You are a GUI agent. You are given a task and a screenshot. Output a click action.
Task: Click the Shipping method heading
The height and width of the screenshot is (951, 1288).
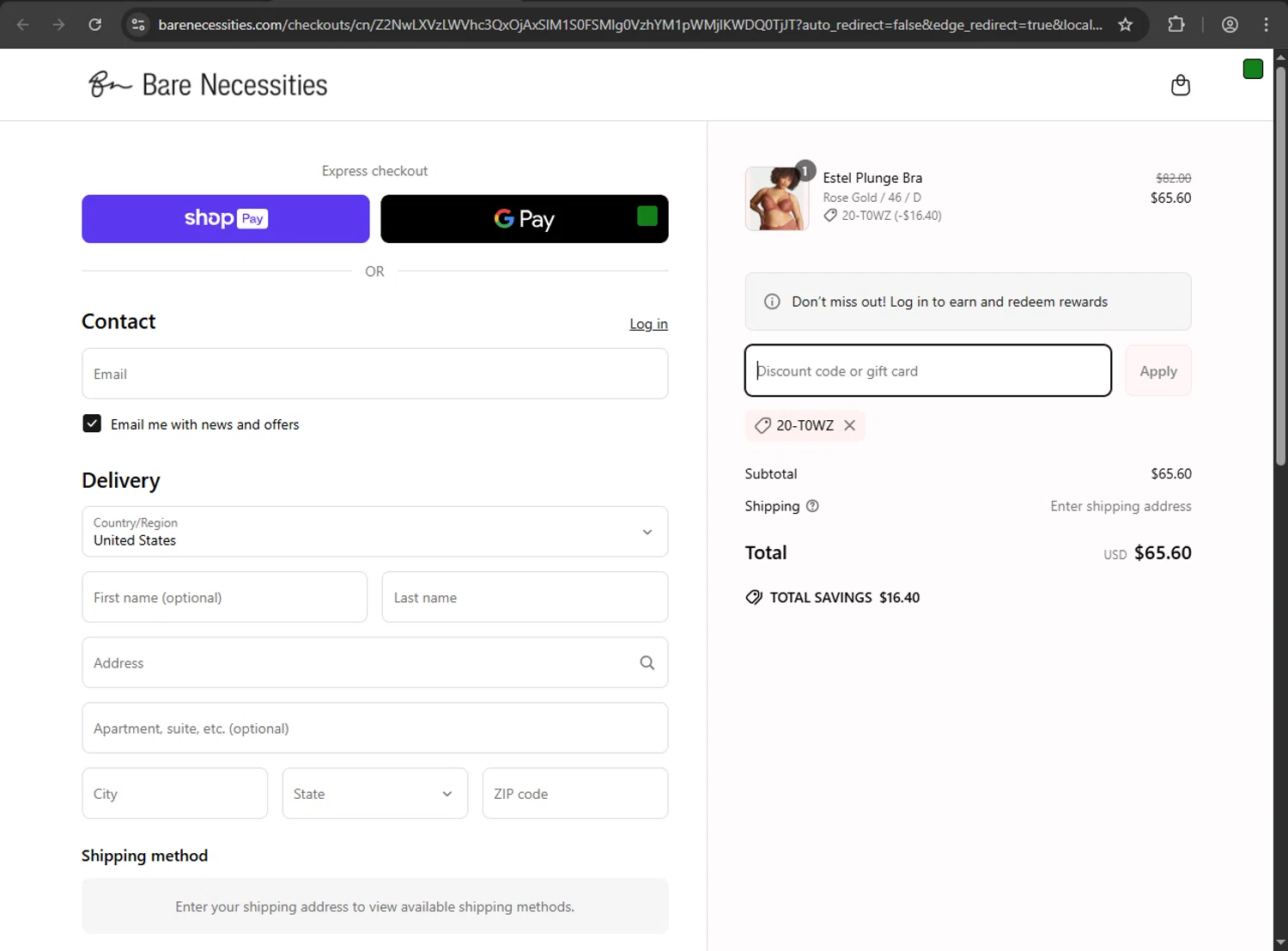tap(144, 856)
